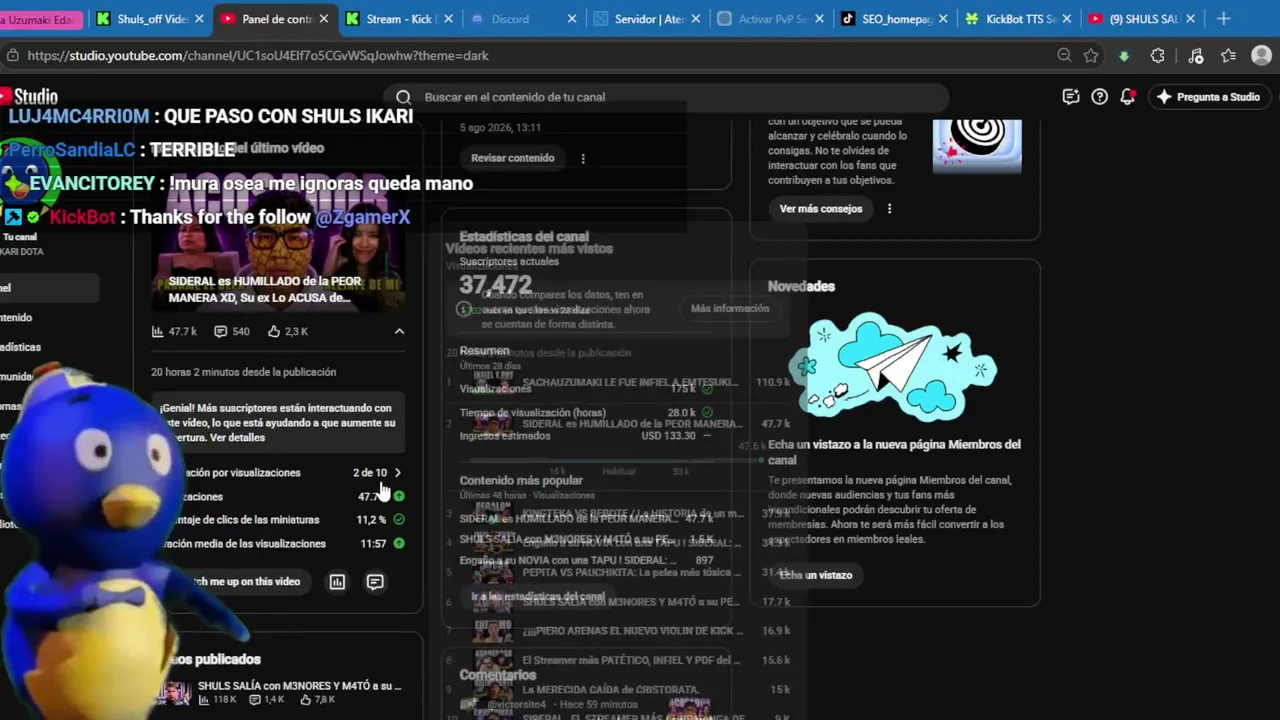This screenshot has width=1280, height=720.
Task: Click the click-through rate value 11,2 %
Action: [371, 520]
